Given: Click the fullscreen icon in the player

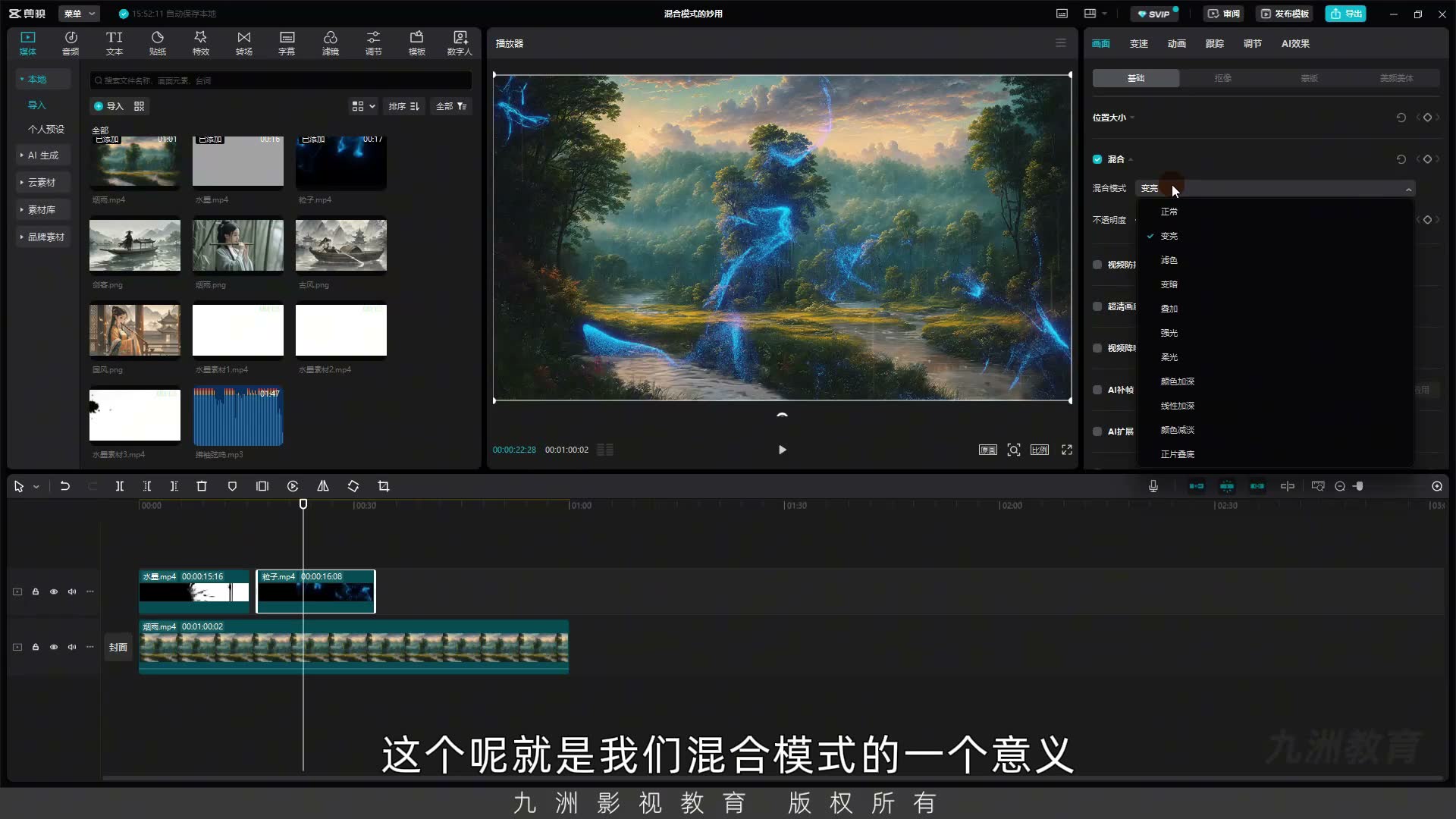Looking at the screenshot, I should (x=1067, y=450).
